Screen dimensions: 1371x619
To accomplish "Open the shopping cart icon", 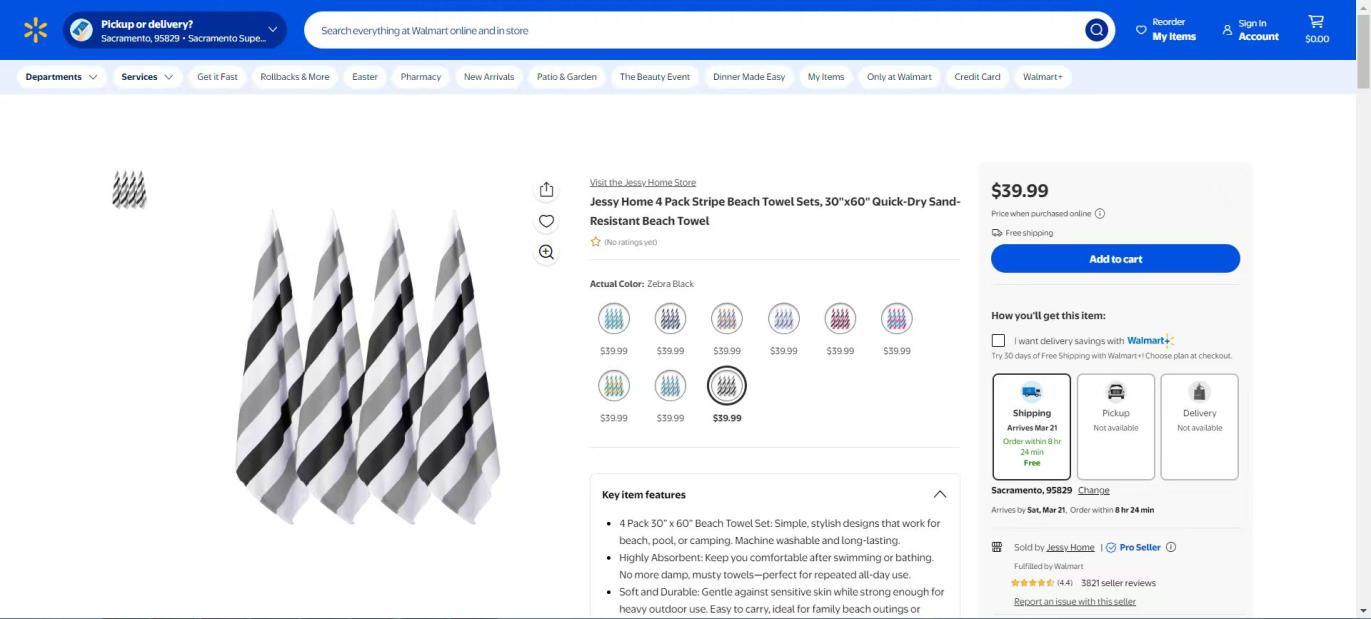I will tap(1316, 29).
